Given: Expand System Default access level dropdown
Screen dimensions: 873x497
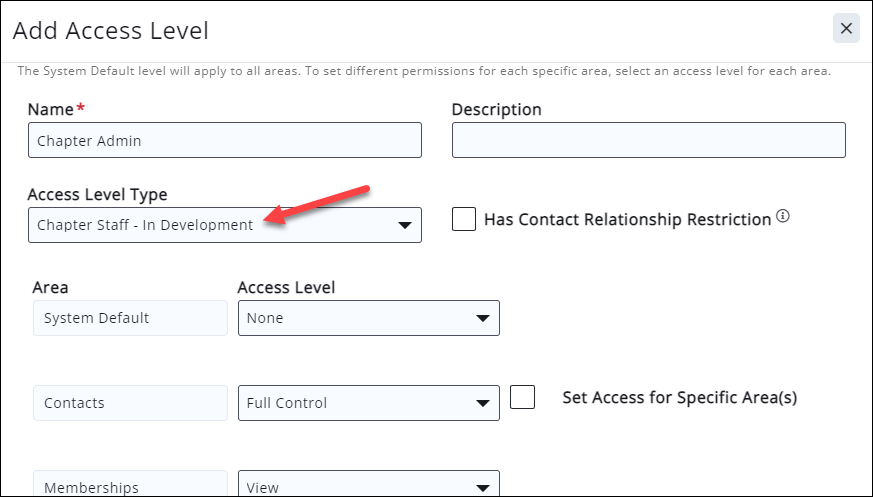Looking at the screenshot, I should pyautogui.click(x=368, y=318).
